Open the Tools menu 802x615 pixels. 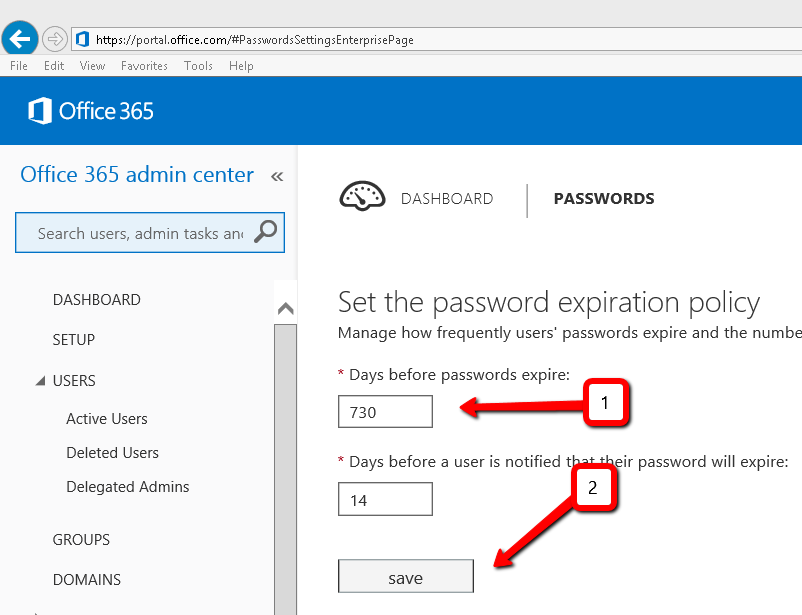click(x=197, y=65)
